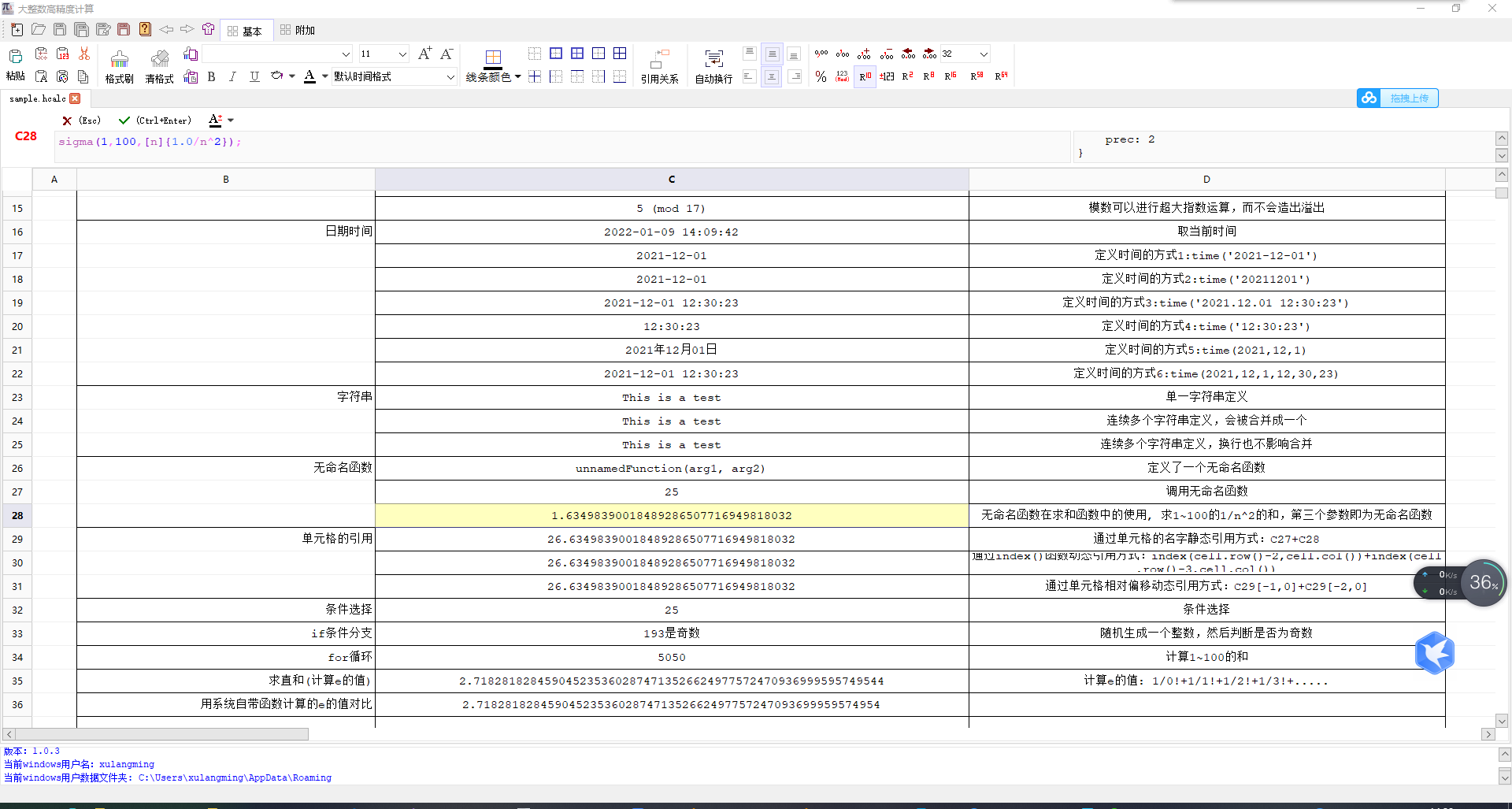Select R16 hexadecimal radix display
1512x809 pixels.
pyautogui.click(x=951, y=76)
